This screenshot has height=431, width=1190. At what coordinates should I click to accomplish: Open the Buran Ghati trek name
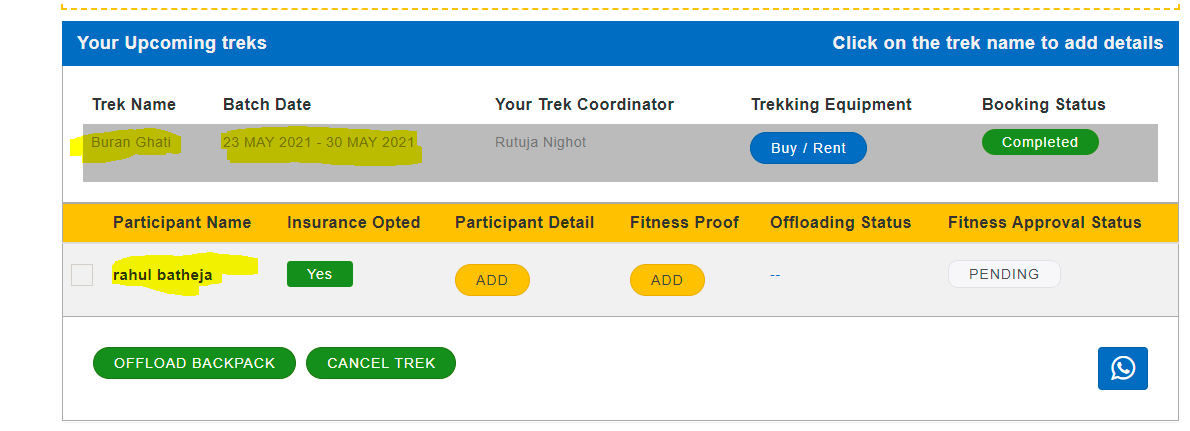tap(131, 142)
